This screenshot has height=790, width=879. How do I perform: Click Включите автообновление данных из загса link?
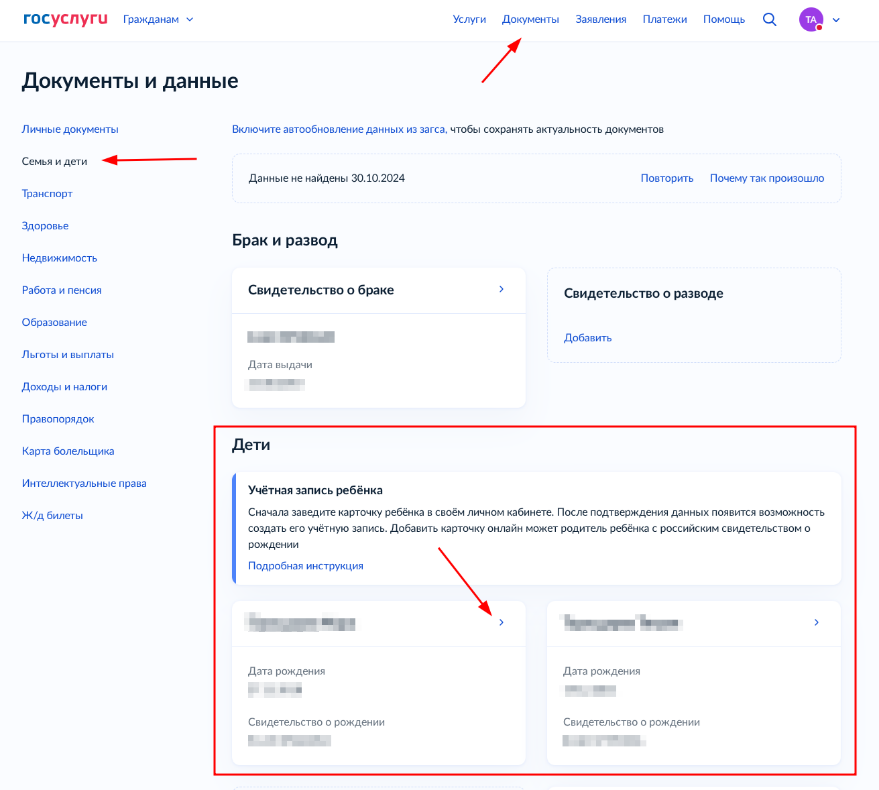tap(339, 129)
